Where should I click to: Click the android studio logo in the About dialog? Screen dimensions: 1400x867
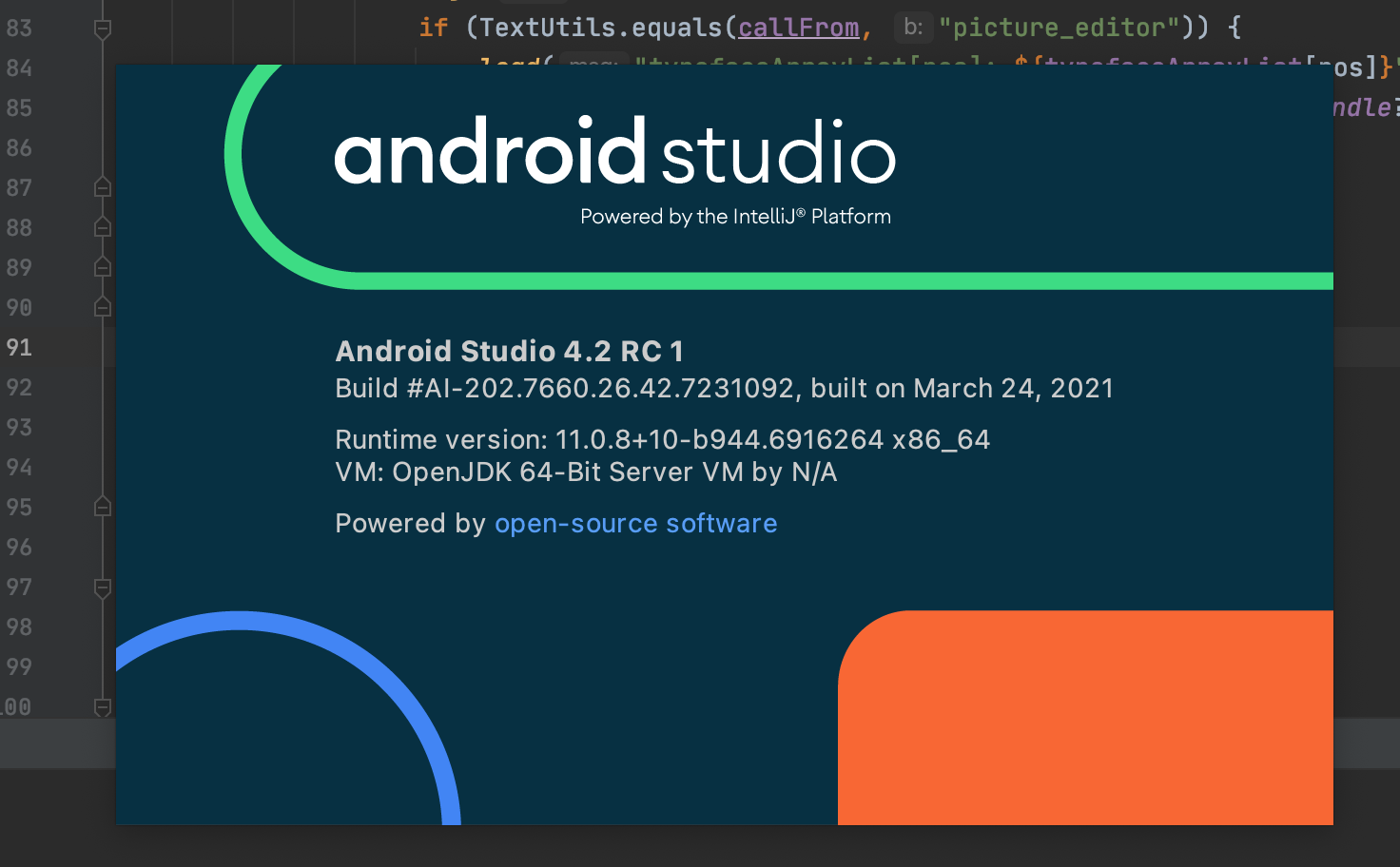(x=615, y=151)
